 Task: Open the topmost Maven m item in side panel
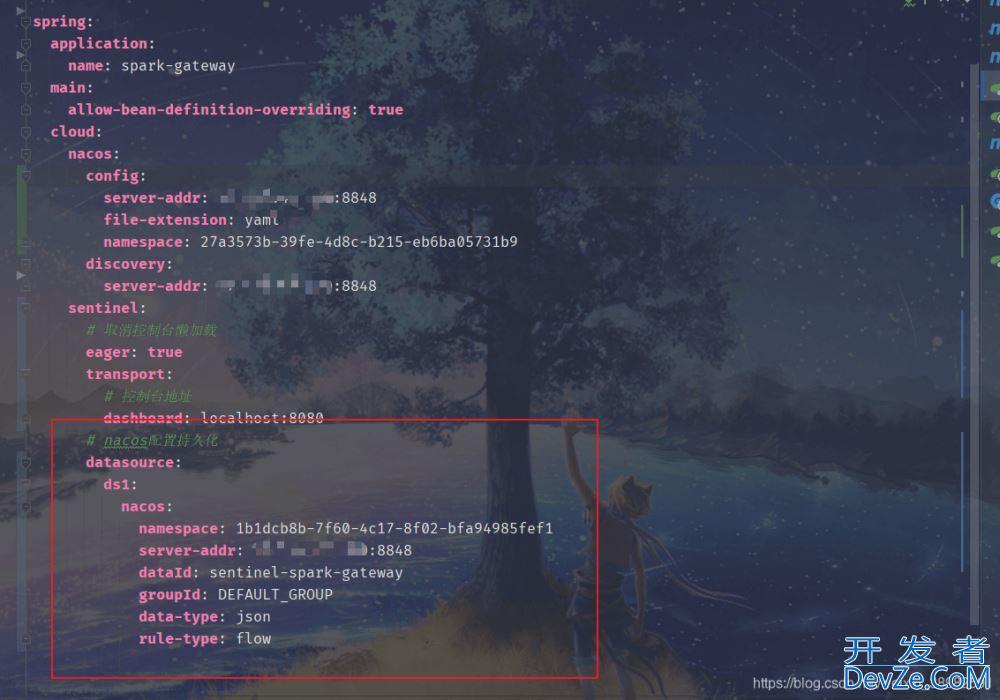995,28
